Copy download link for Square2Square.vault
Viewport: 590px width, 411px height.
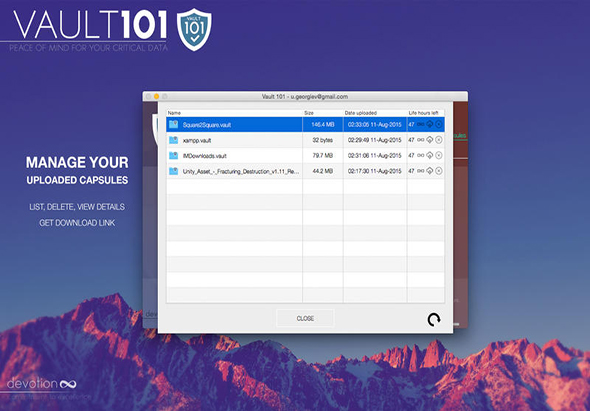(421, 124)
